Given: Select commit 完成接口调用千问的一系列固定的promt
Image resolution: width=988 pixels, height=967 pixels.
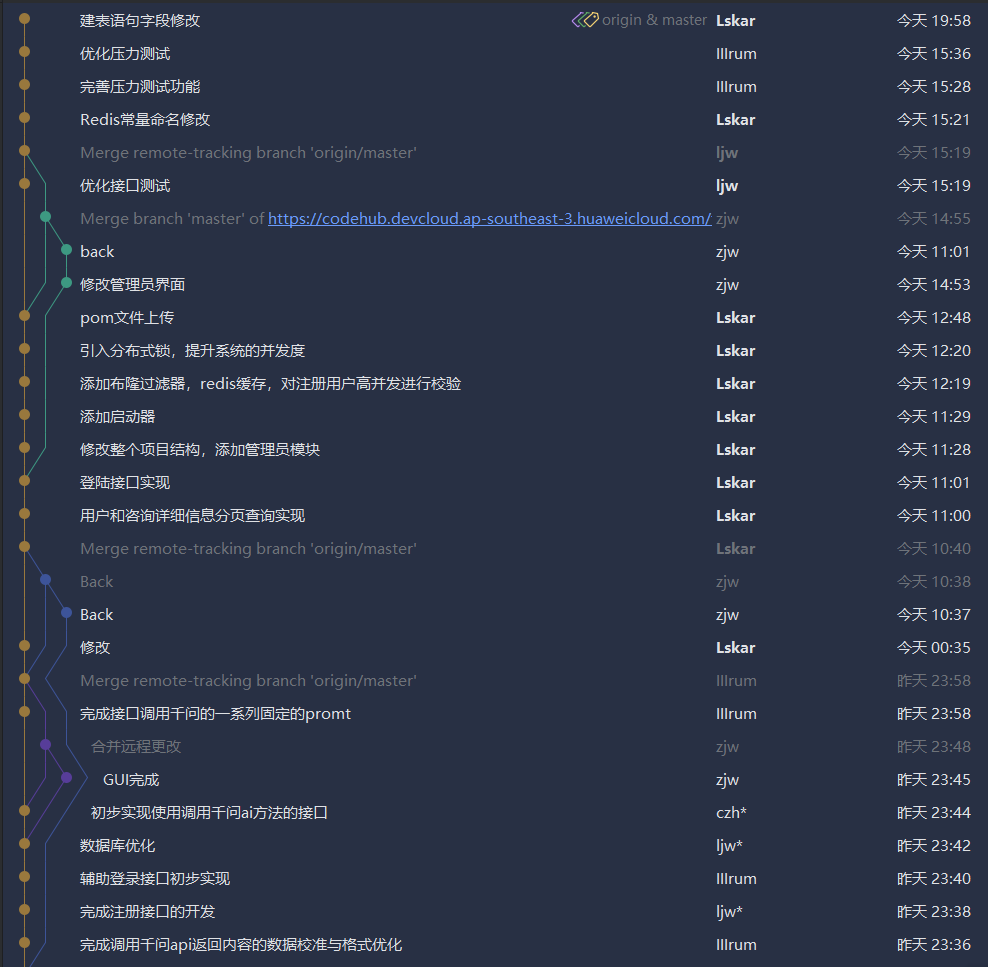Looking at the screenshot, I should click(x=215, y=714).
